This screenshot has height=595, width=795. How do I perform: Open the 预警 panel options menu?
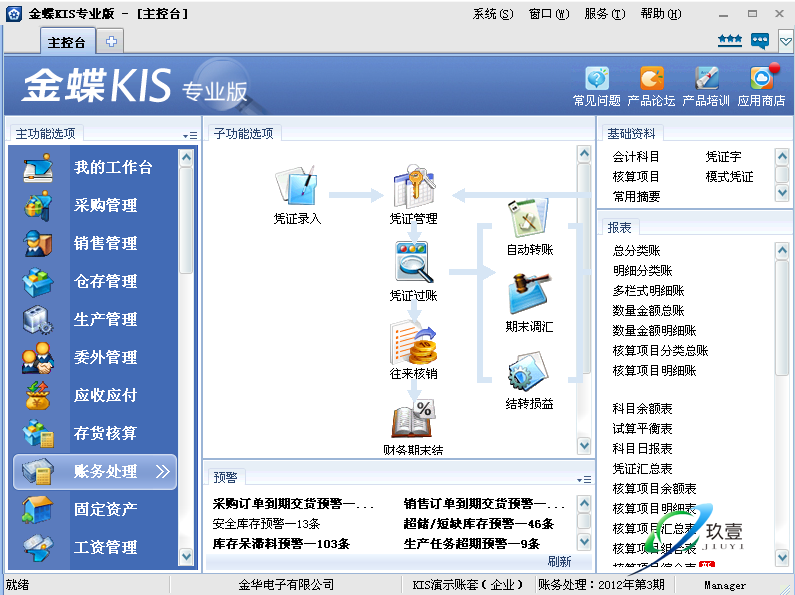(584, 479)
